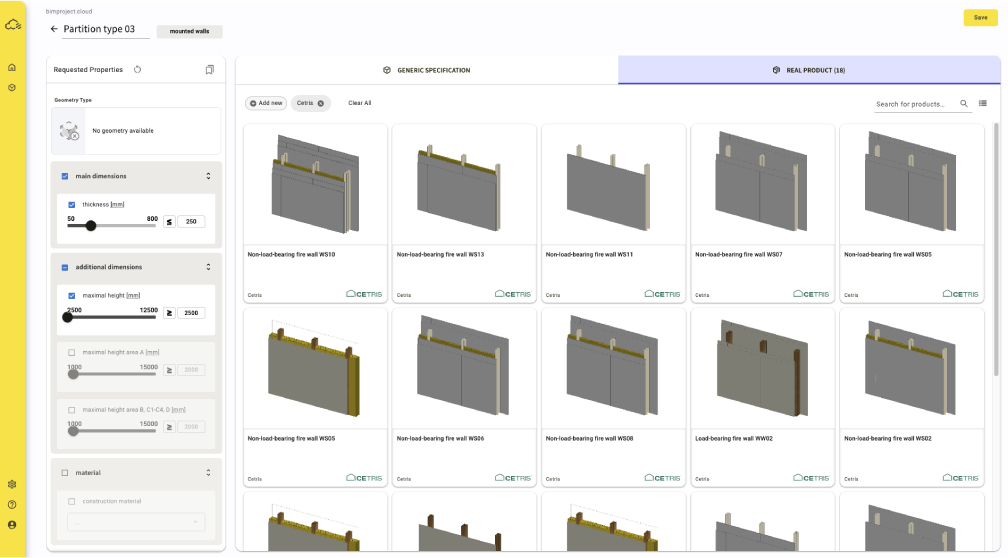The image size is (1008, 558).
Task: Click the thickness value field 250
Action: coord(191,222)
